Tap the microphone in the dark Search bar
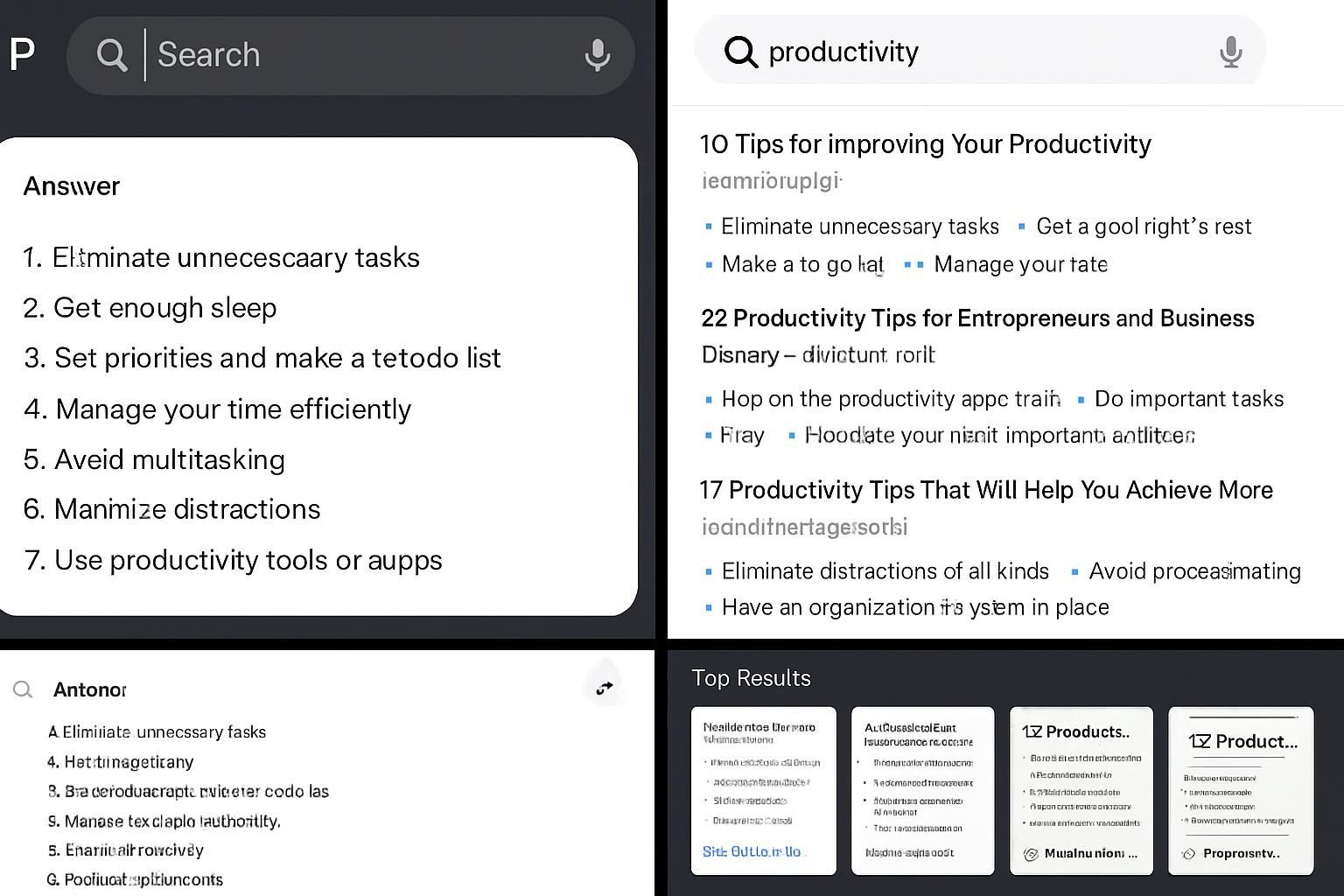 [598, 55]
